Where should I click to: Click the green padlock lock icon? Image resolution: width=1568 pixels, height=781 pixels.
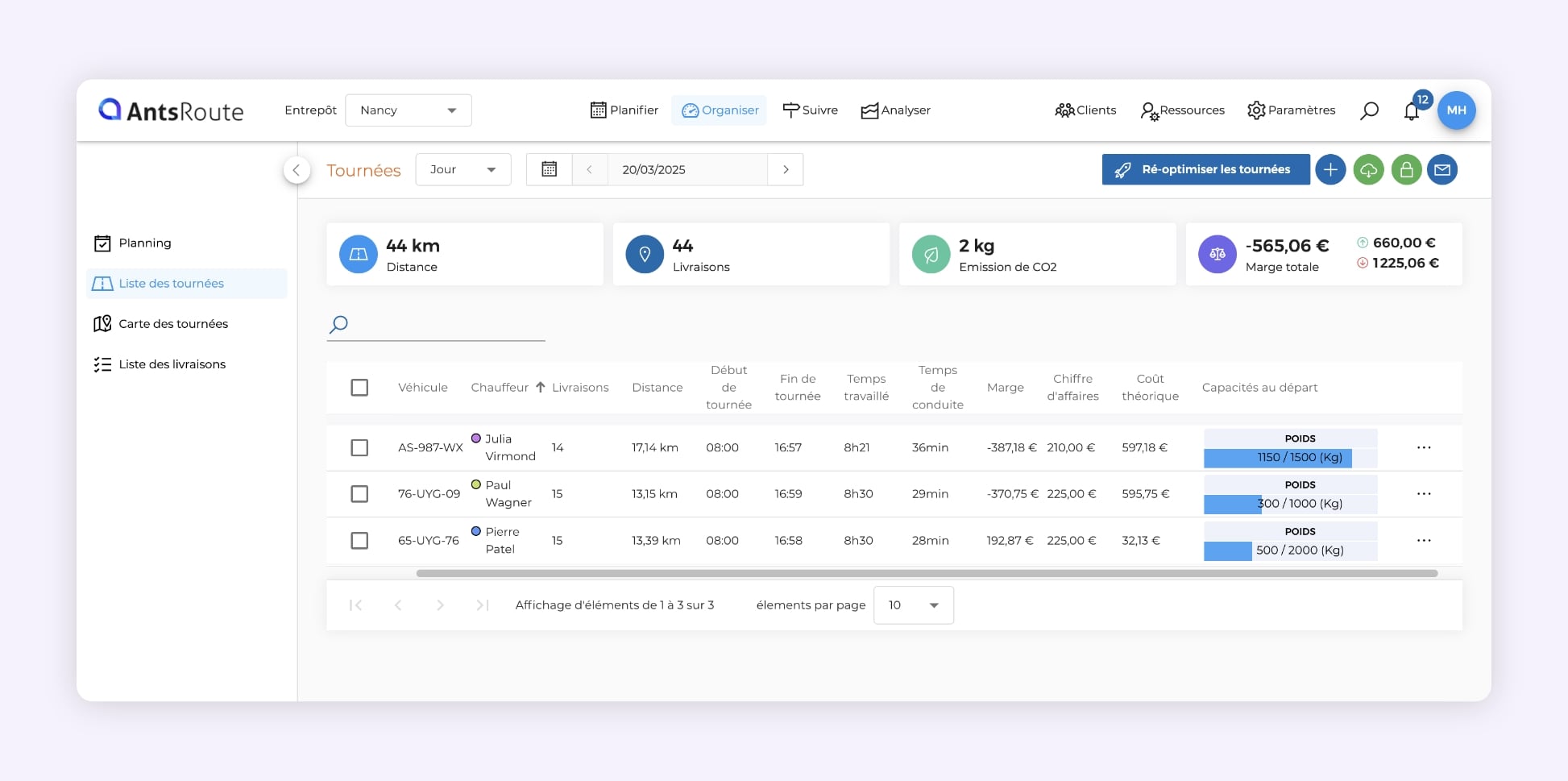(1406, 170)
